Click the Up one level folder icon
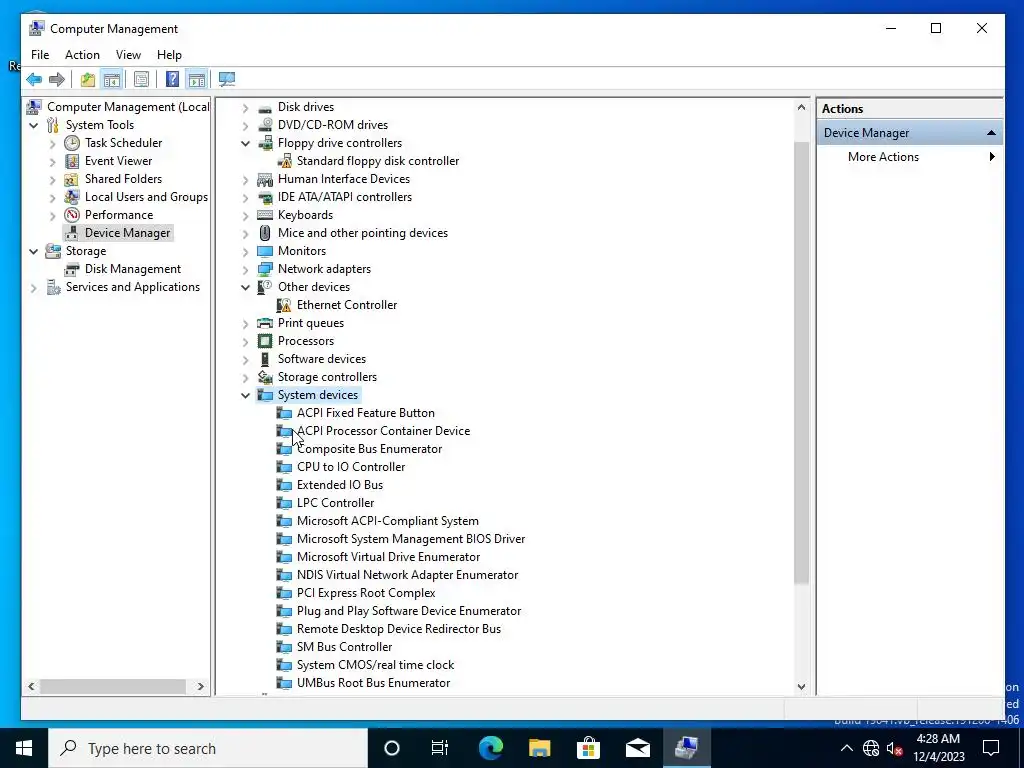 click(x=88, y=80)
